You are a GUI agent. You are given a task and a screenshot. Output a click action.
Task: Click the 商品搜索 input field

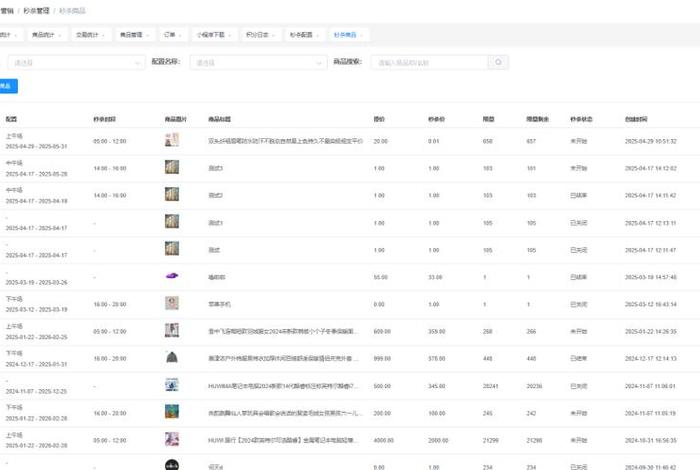pyautogui.click(x=429, y=62)
